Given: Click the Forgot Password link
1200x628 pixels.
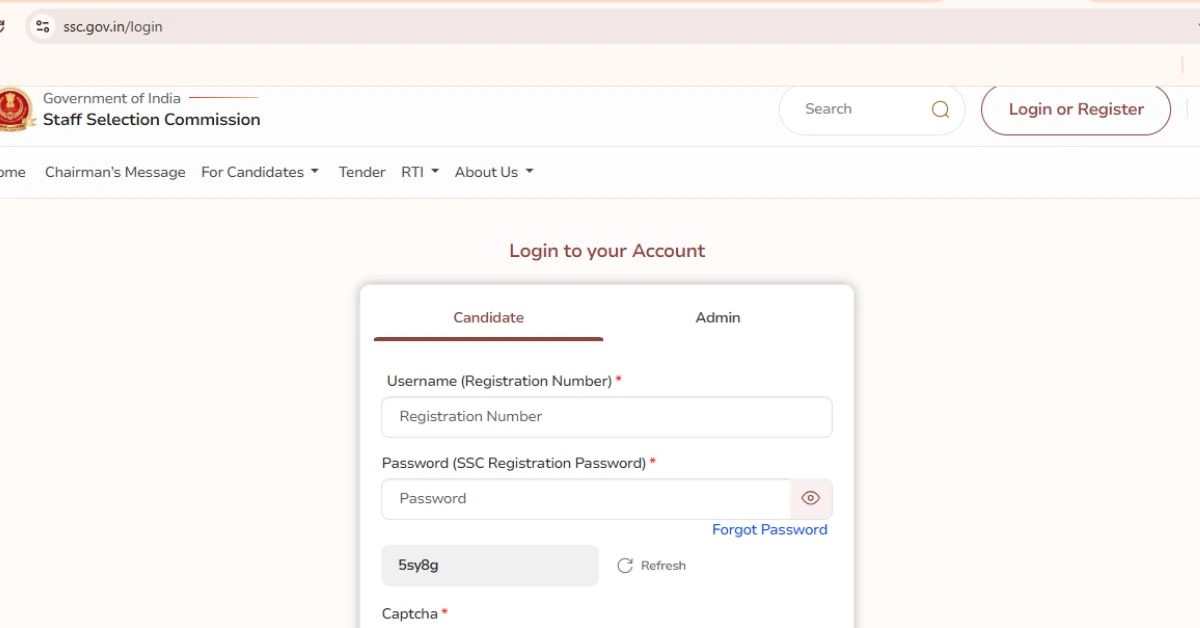Looking at the screenshot, I should [769, 530].
